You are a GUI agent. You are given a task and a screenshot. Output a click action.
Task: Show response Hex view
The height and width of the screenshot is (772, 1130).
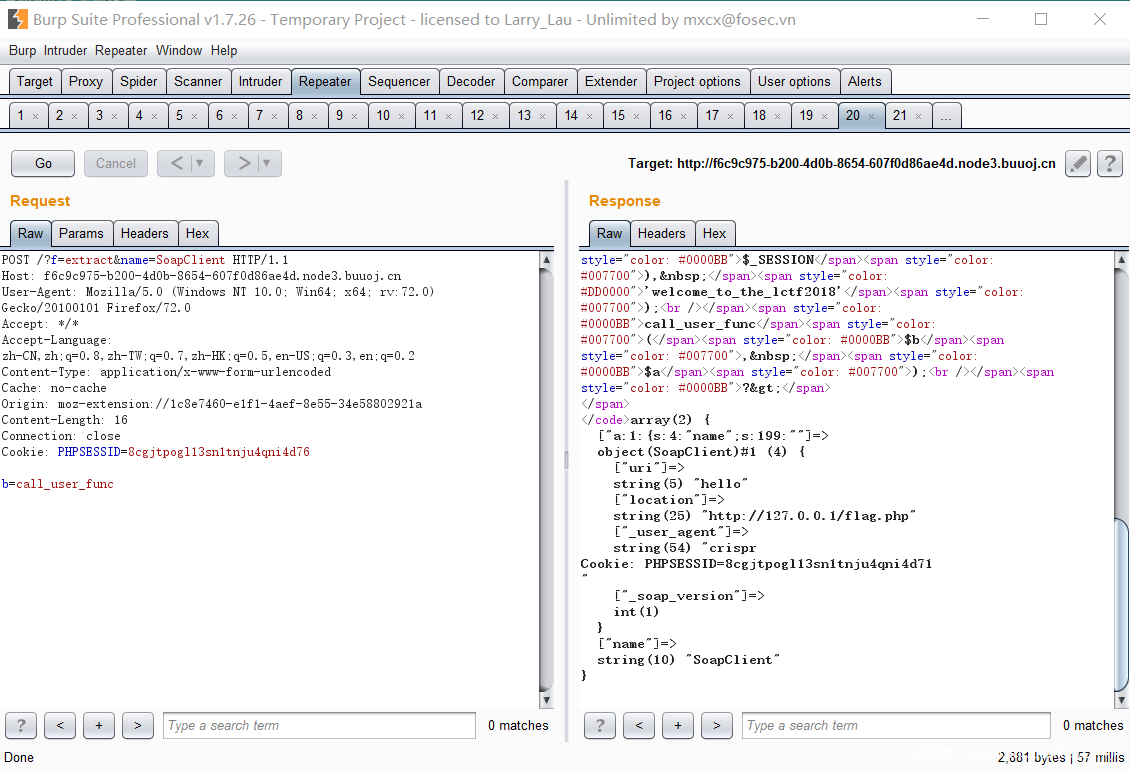(714, 234)
